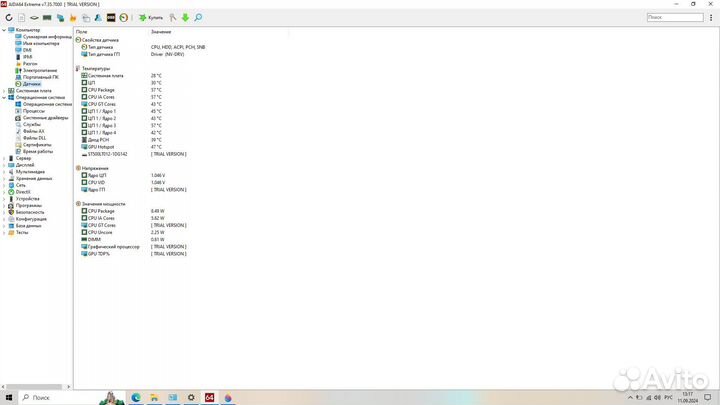Select the CPU Uncore power row
Image resolution: width=720 pixels, height=405 pixels.
click(x=100, y=233)
